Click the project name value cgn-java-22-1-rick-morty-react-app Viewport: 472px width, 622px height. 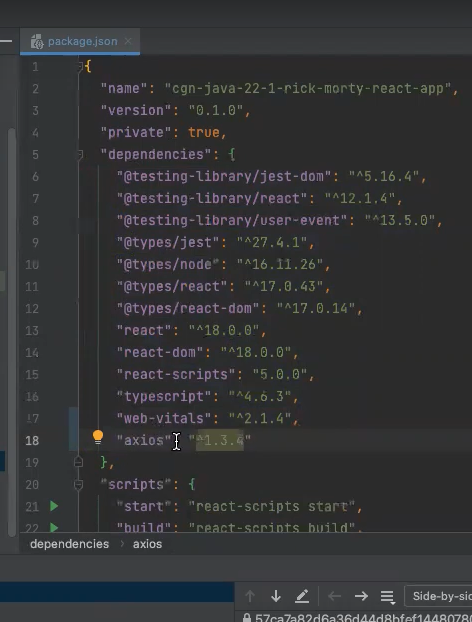[x=307, y=88]
